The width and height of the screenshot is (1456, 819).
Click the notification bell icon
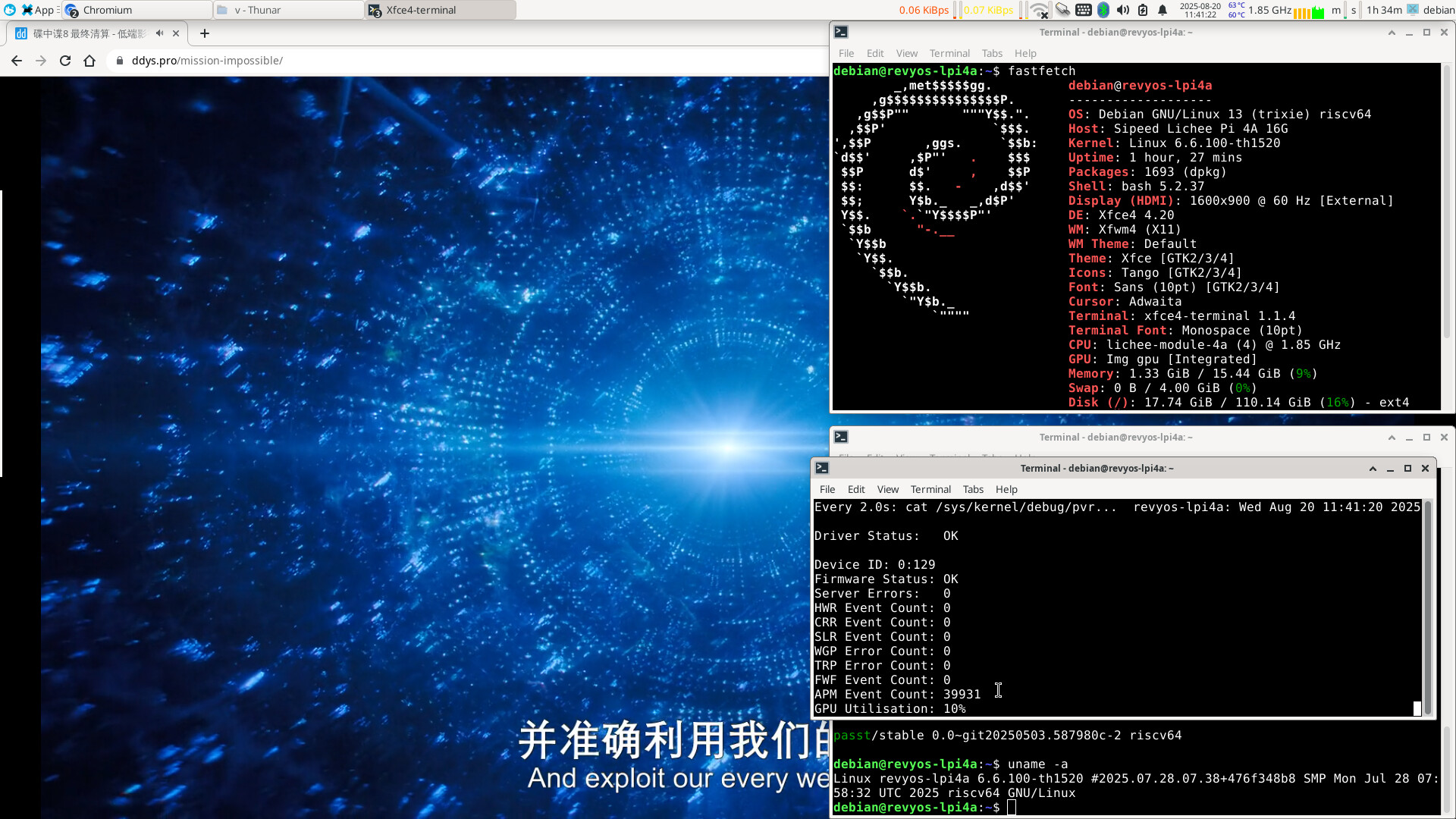pos(1163,10)
